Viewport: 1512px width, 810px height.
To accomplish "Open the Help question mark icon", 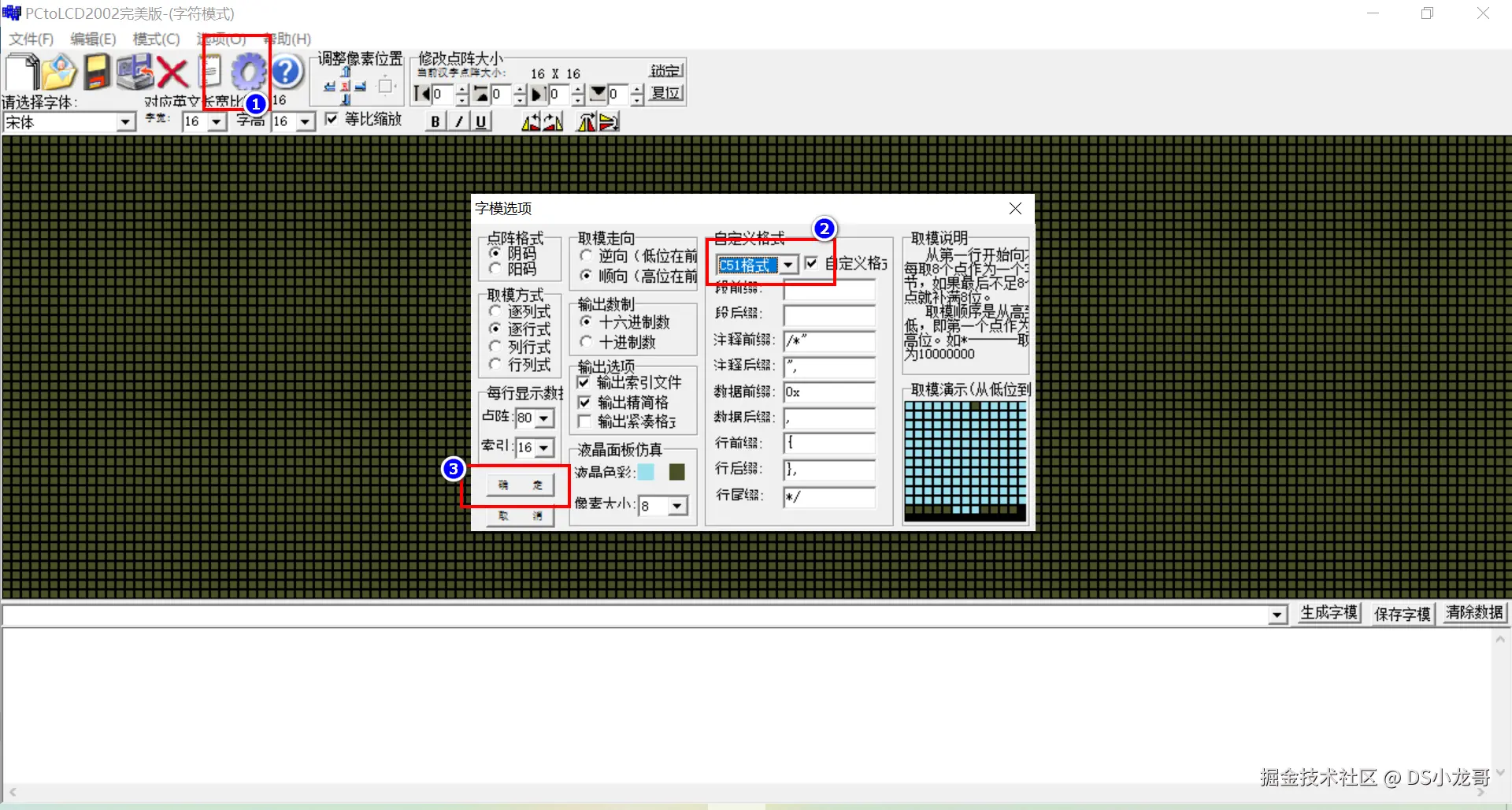I will pyautogui.click(x=285, y=71).
